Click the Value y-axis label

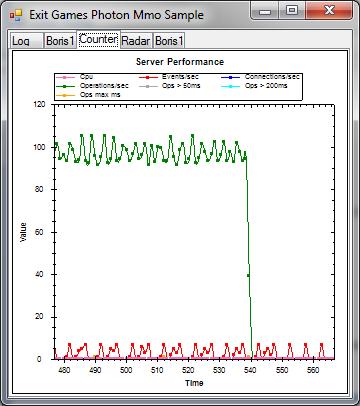pyautogui.click(x=23, y=232)
